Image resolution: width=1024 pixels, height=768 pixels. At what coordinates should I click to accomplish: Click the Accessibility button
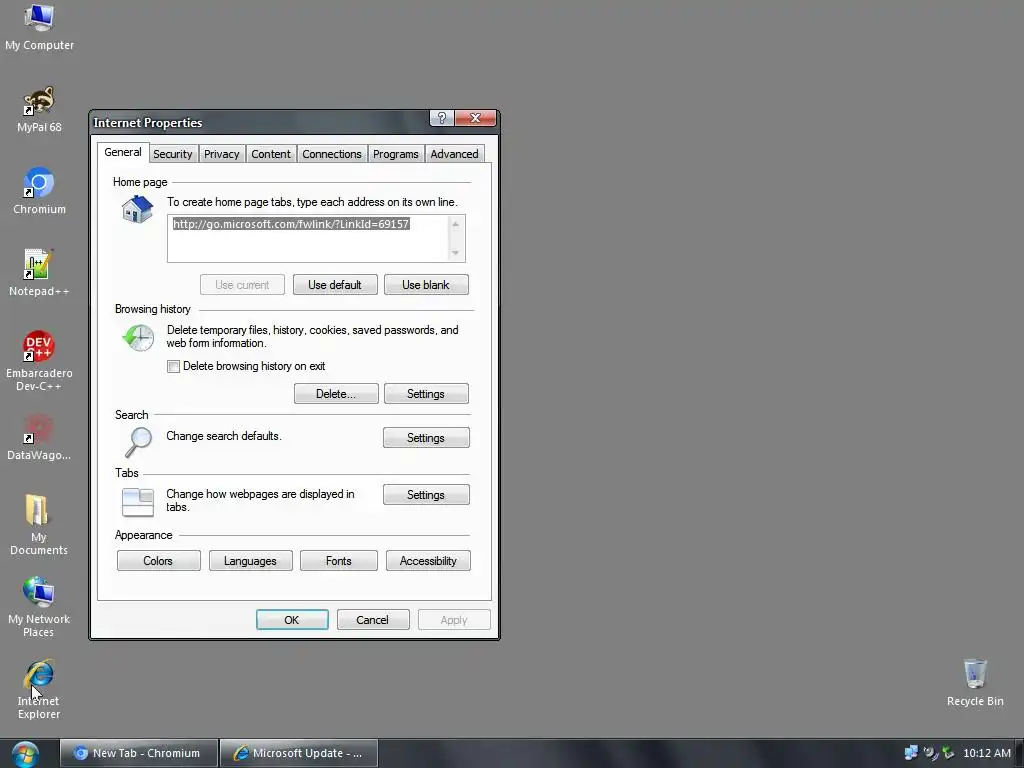(x=428, y=561)
